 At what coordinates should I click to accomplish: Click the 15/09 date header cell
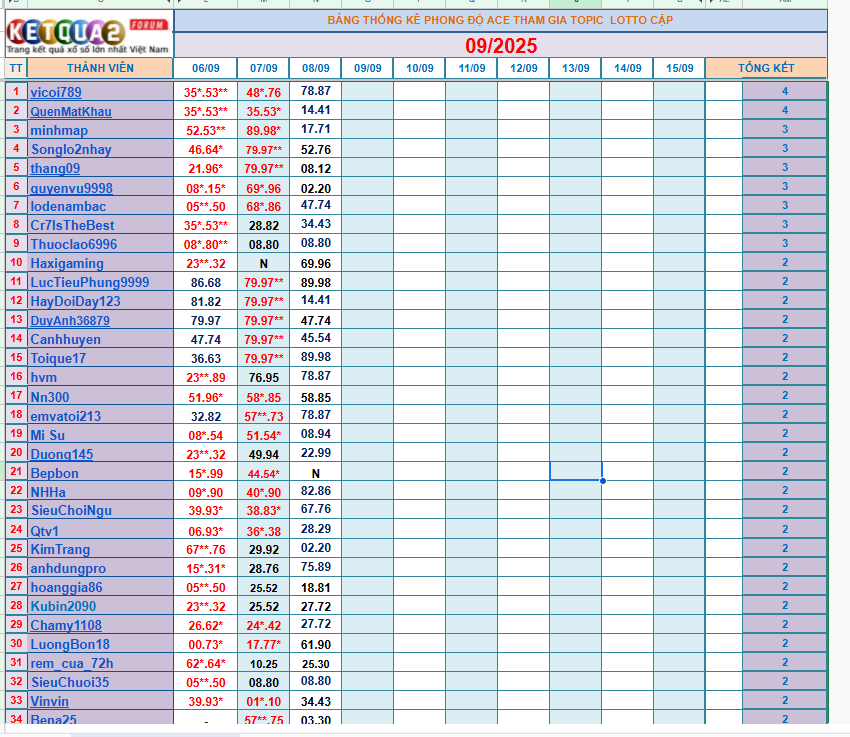point(679,68)
